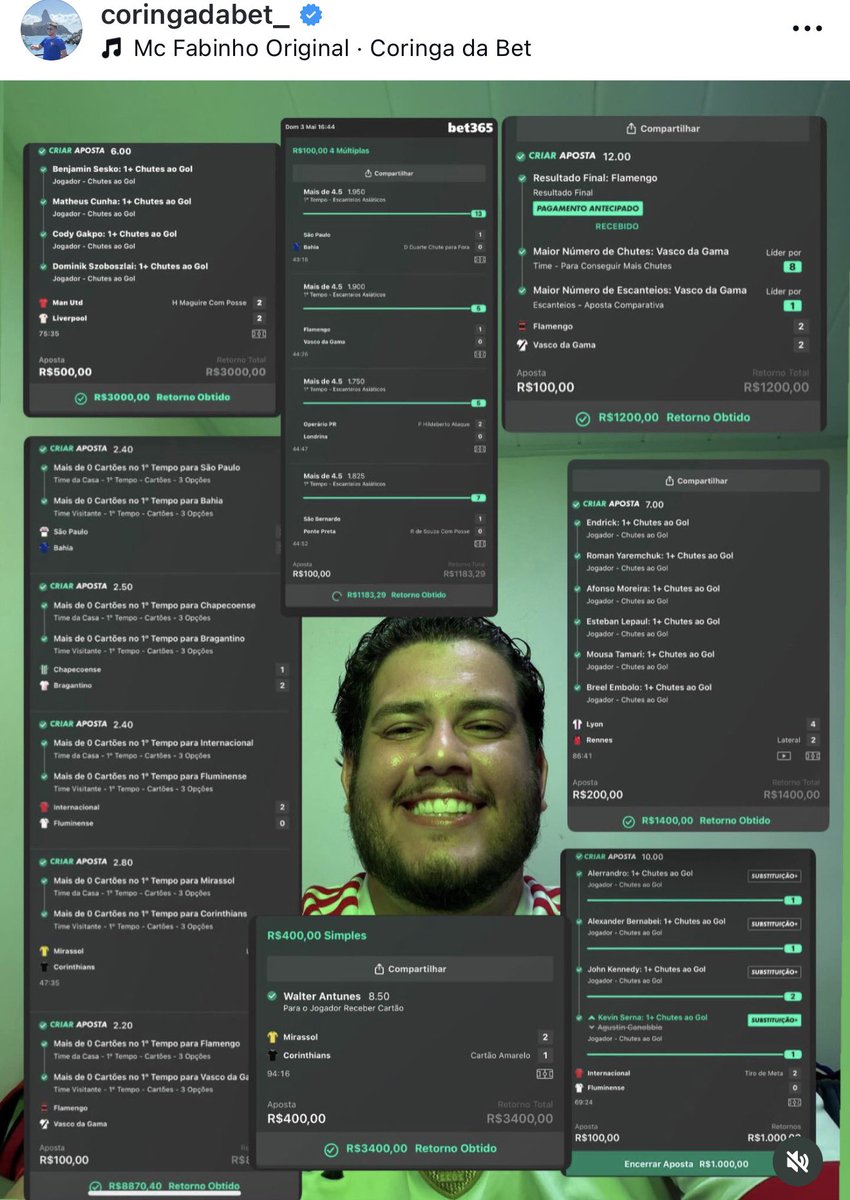Tap the check beside Maior Número de Escanteios

point(522,290)
